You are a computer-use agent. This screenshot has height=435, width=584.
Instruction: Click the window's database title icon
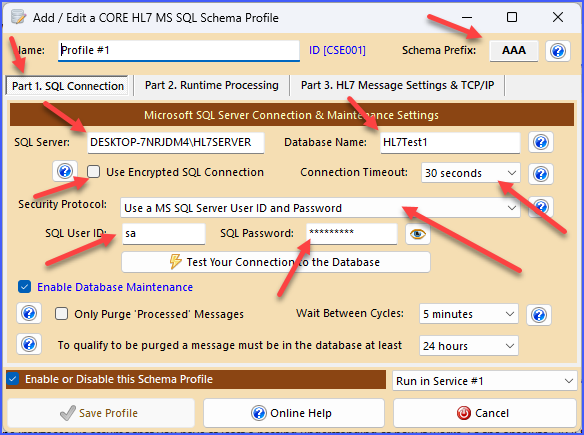(x=18, y=17)
